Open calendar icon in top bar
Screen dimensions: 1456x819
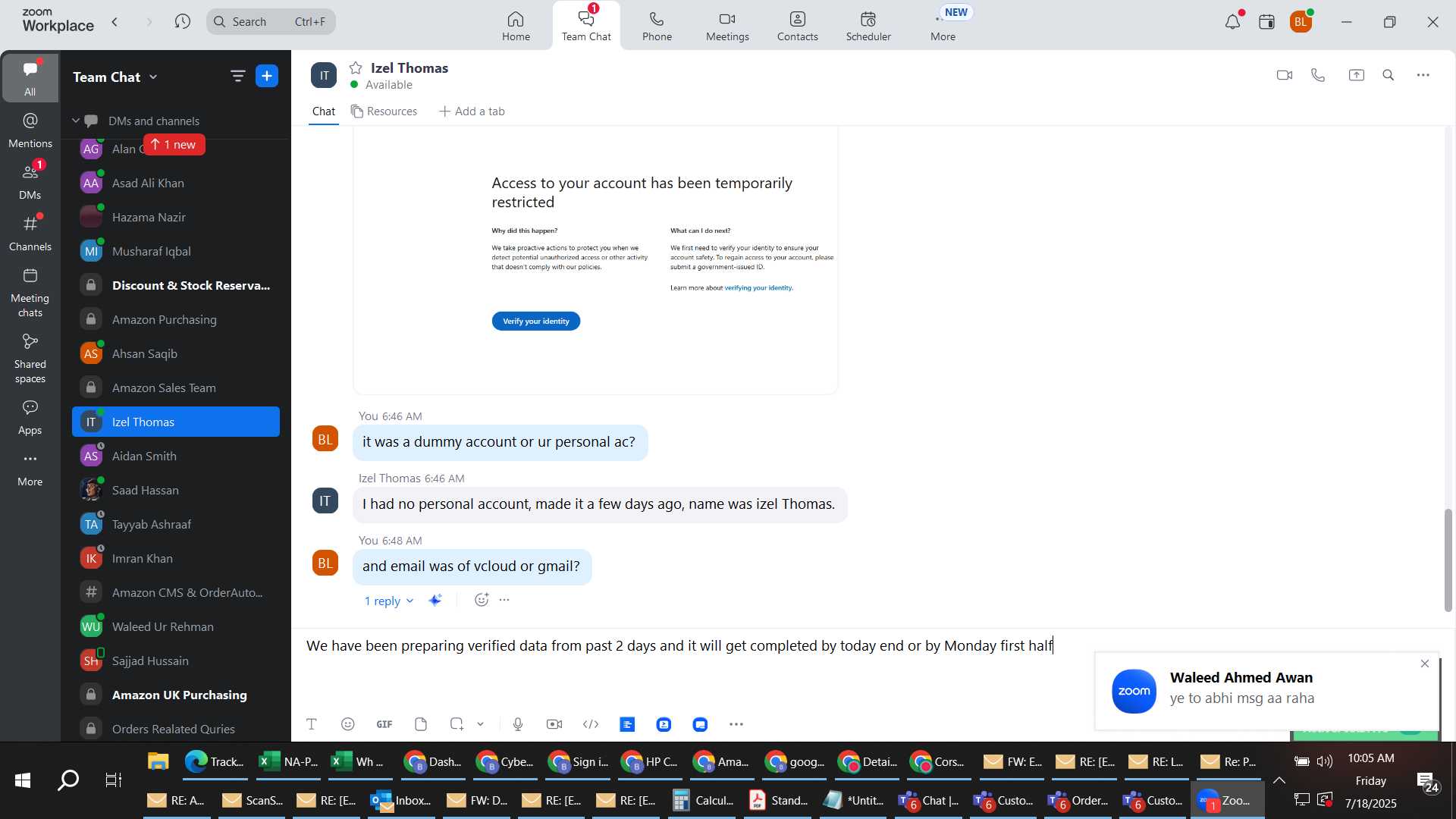(1266, 22)
